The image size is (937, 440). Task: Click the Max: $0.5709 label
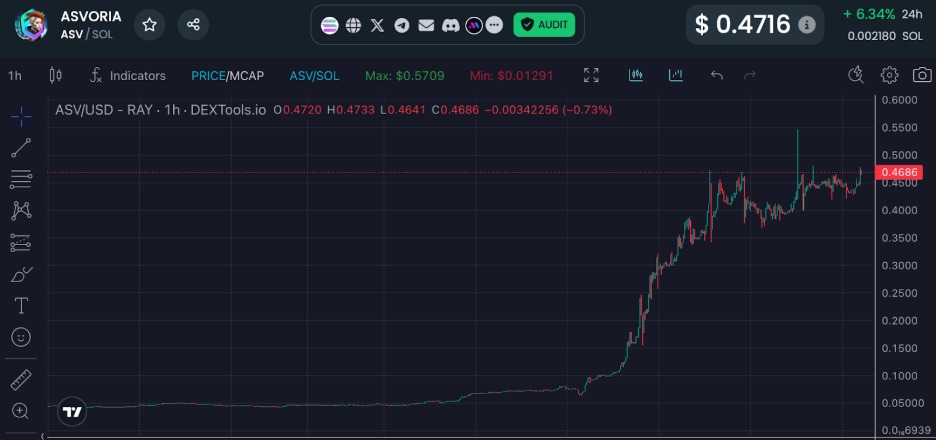(405, 76)
